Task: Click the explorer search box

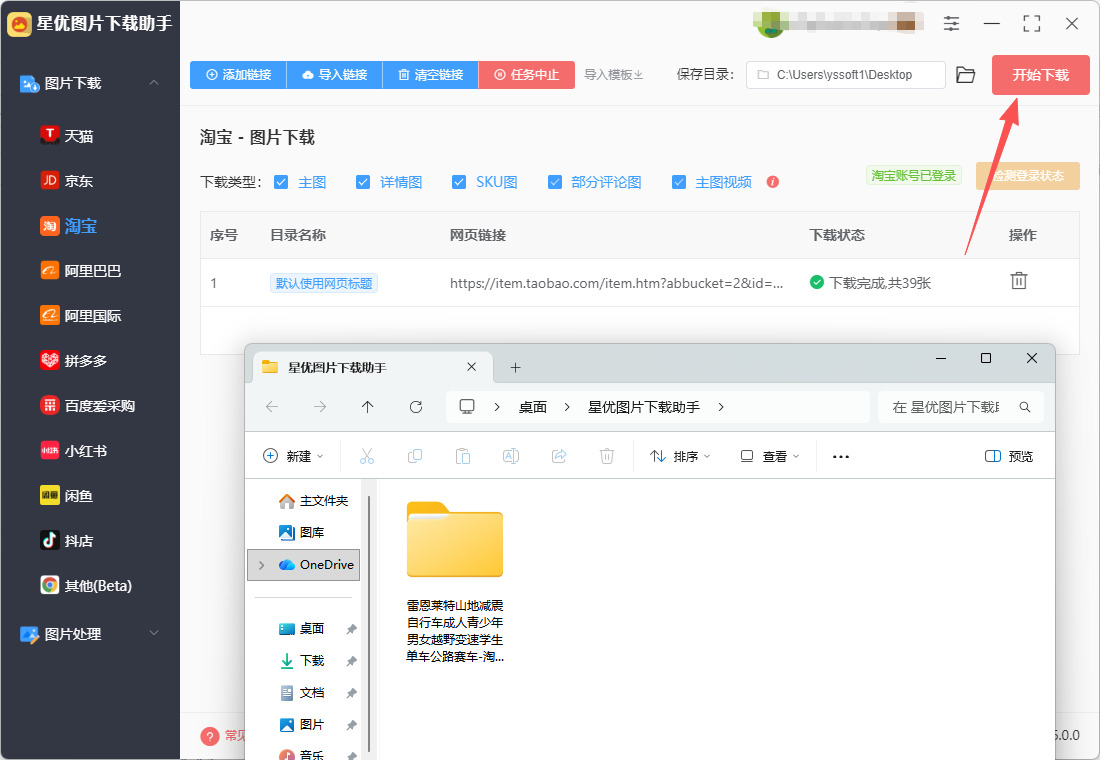Action: pos(950,407)
